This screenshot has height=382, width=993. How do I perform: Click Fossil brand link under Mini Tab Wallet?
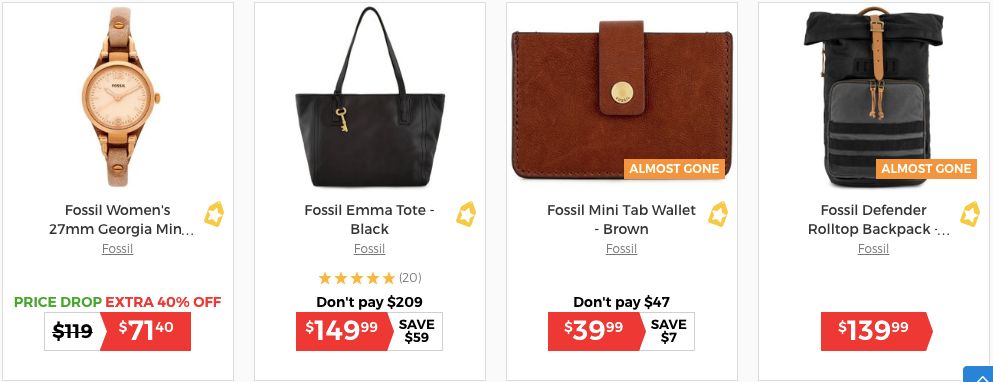click(x=622, y=249)
